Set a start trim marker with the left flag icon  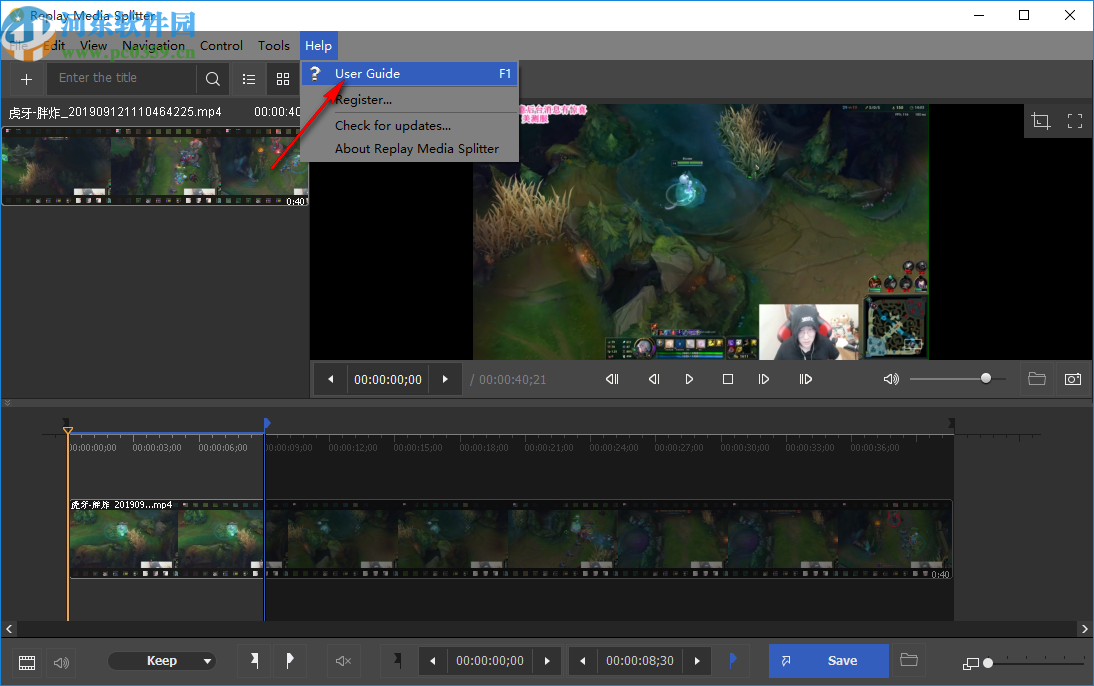click(x=253, y=660)
